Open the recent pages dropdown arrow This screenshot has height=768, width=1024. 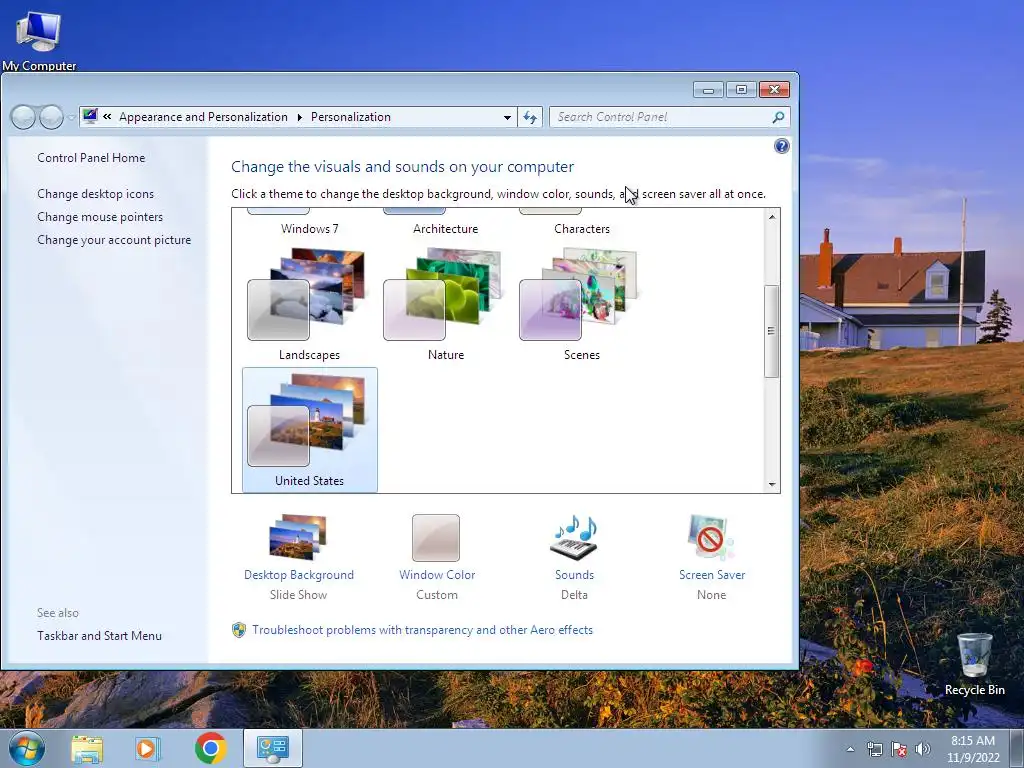point(71,118)
